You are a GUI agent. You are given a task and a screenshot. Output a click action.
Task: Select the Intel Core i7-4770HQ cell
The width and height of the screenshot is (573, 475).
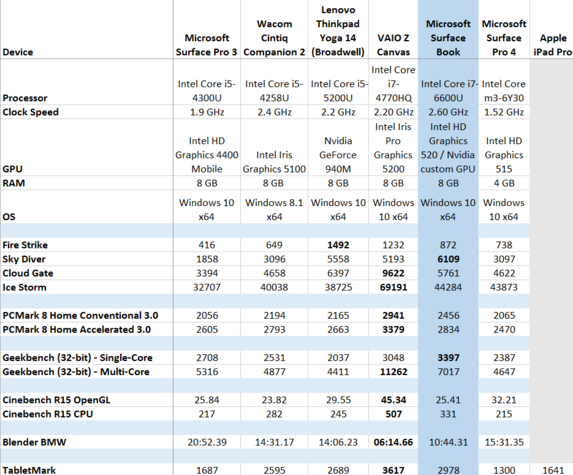tap(393, 84)
